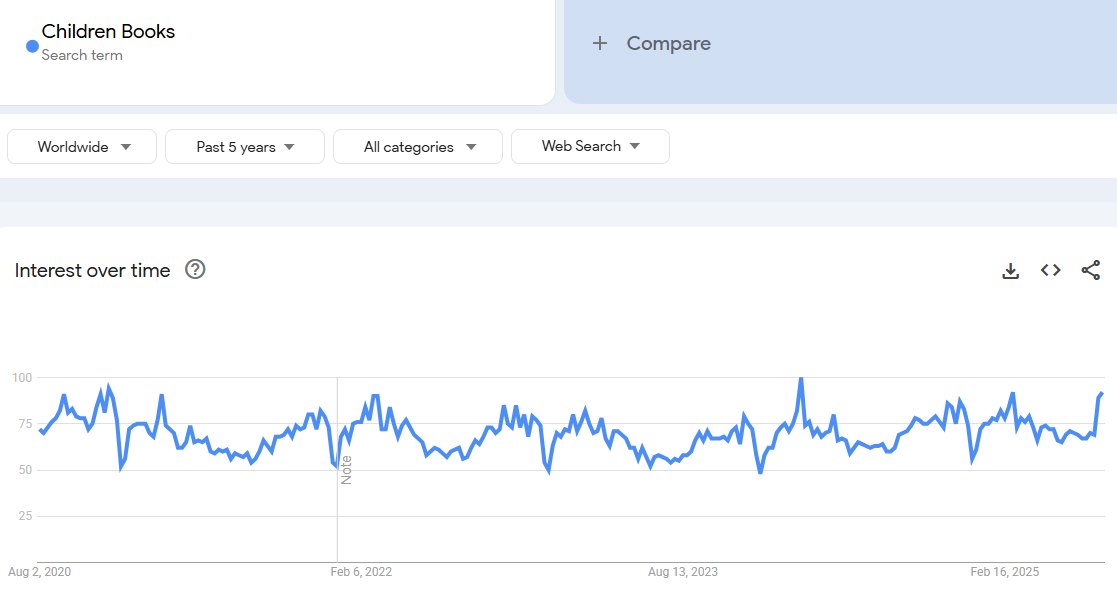Screen dimensions: 1117x597
Task: Click the Compare text to add term
Action: [668, 43]
